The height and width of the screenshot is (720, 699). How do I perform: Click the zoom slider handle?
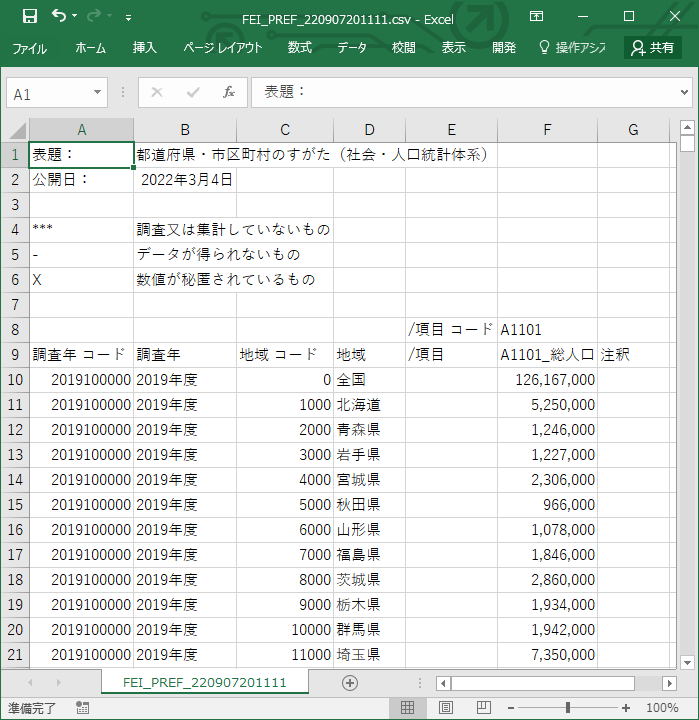[567, 708]
